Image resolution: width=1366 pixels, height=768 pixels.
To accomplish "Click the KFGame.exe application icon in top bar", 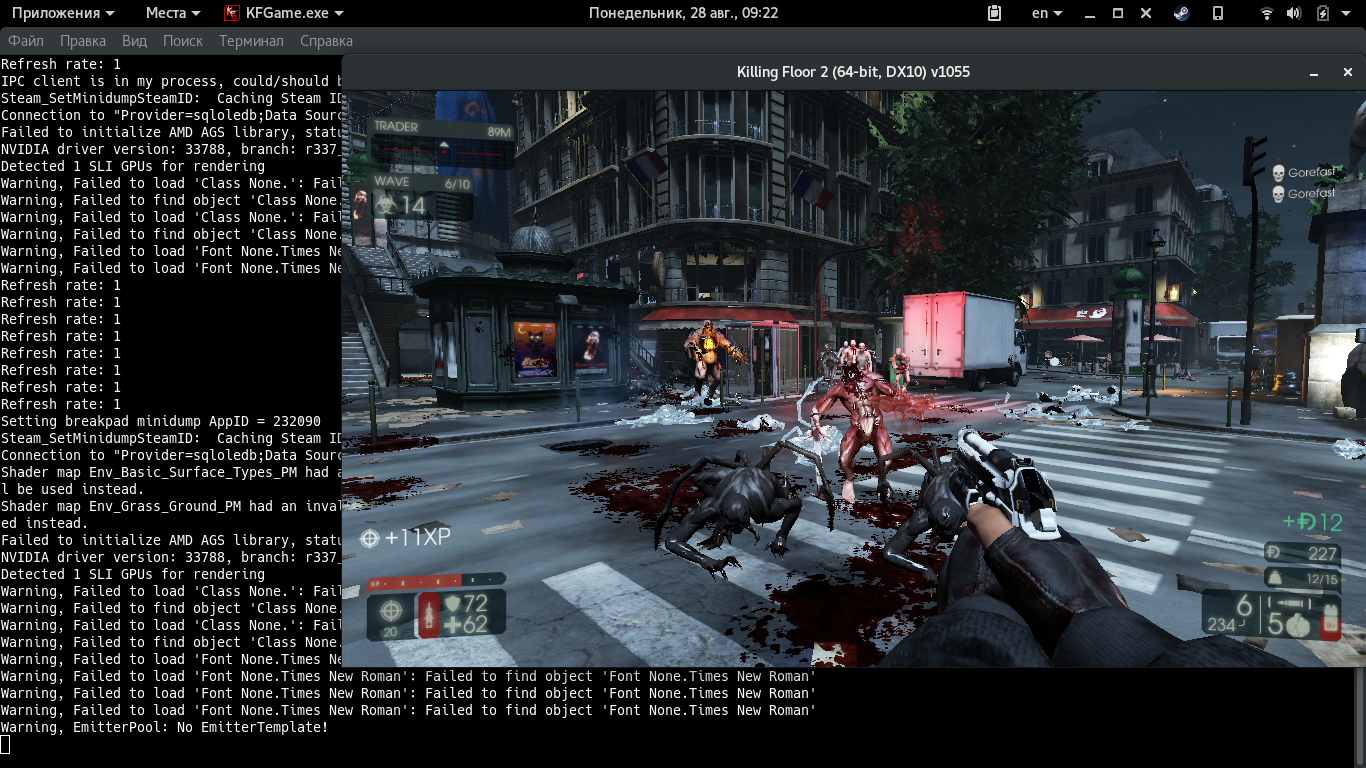I will point(231,13).
